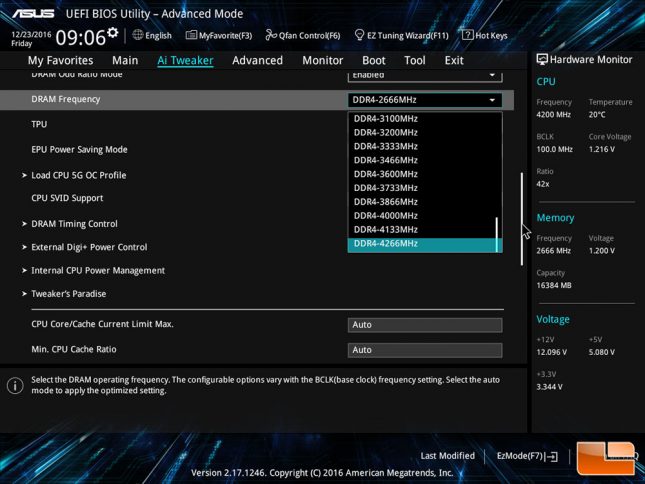Open Hot Keys question mark icon
The image size is (645, 484).
coord(467,35)
